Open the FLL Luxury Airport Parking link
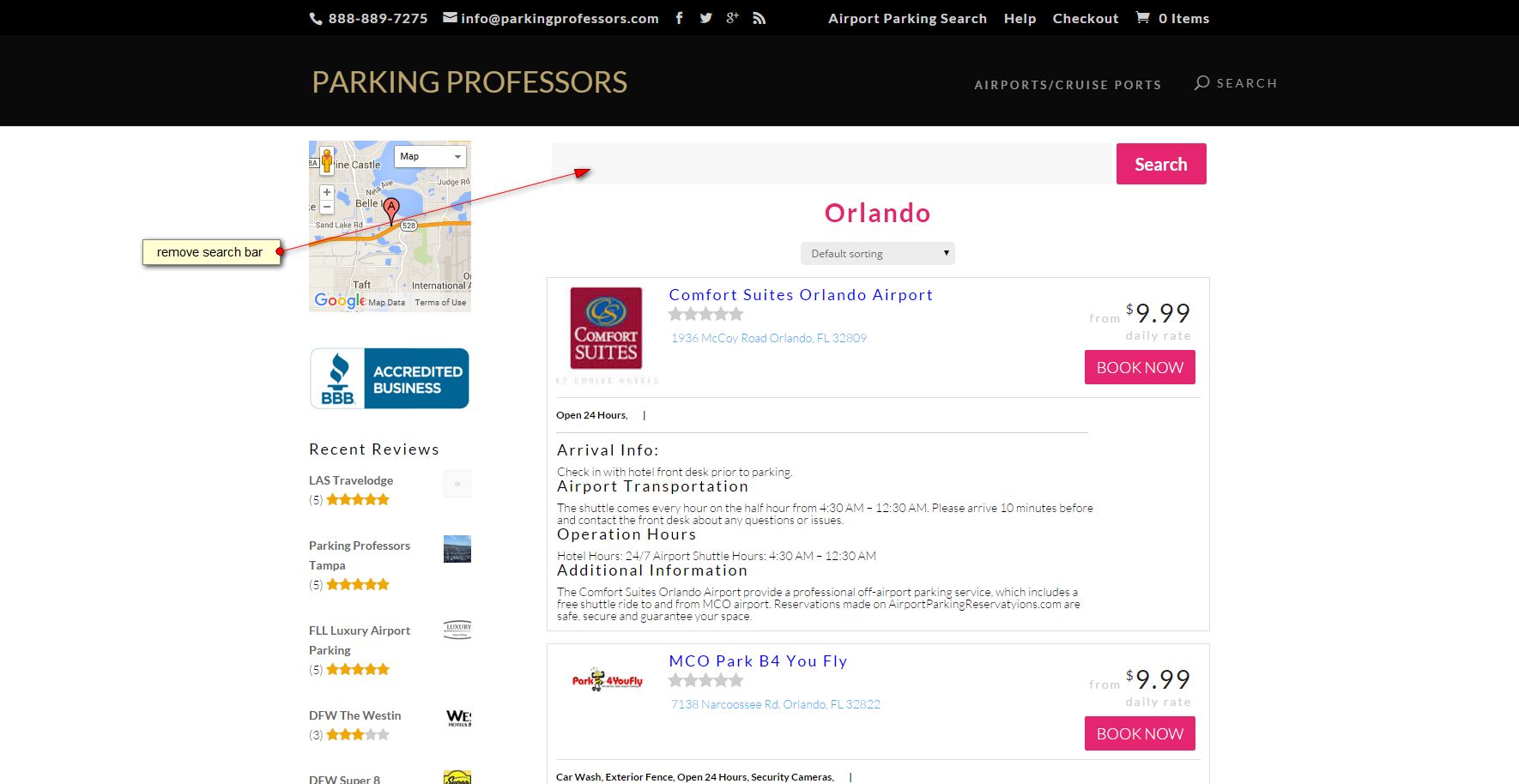Screen dimensions: 1519x784 pos(360,640)
